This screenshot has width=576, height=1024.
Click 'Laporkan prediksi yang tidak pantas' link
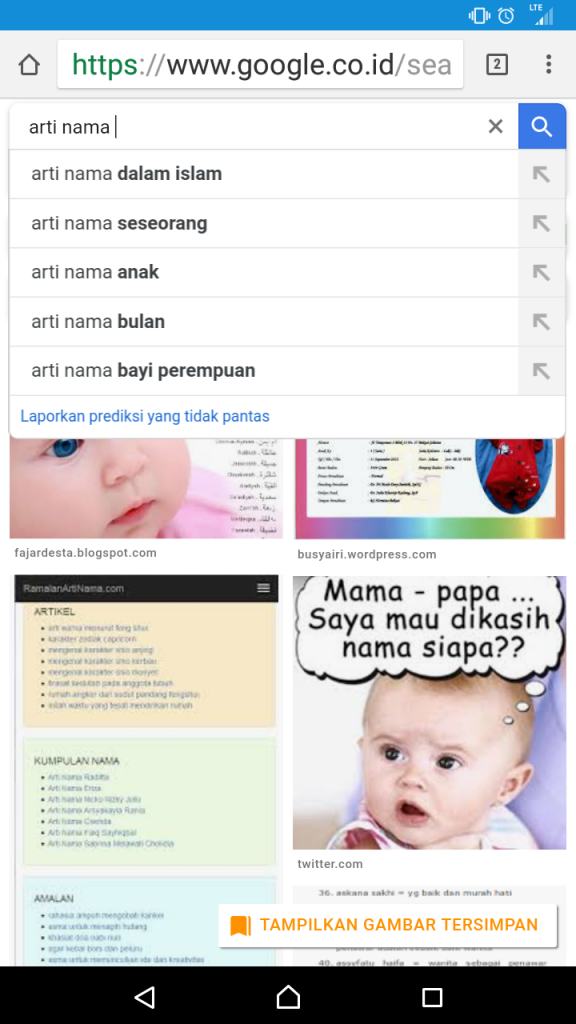coord(145,416)
